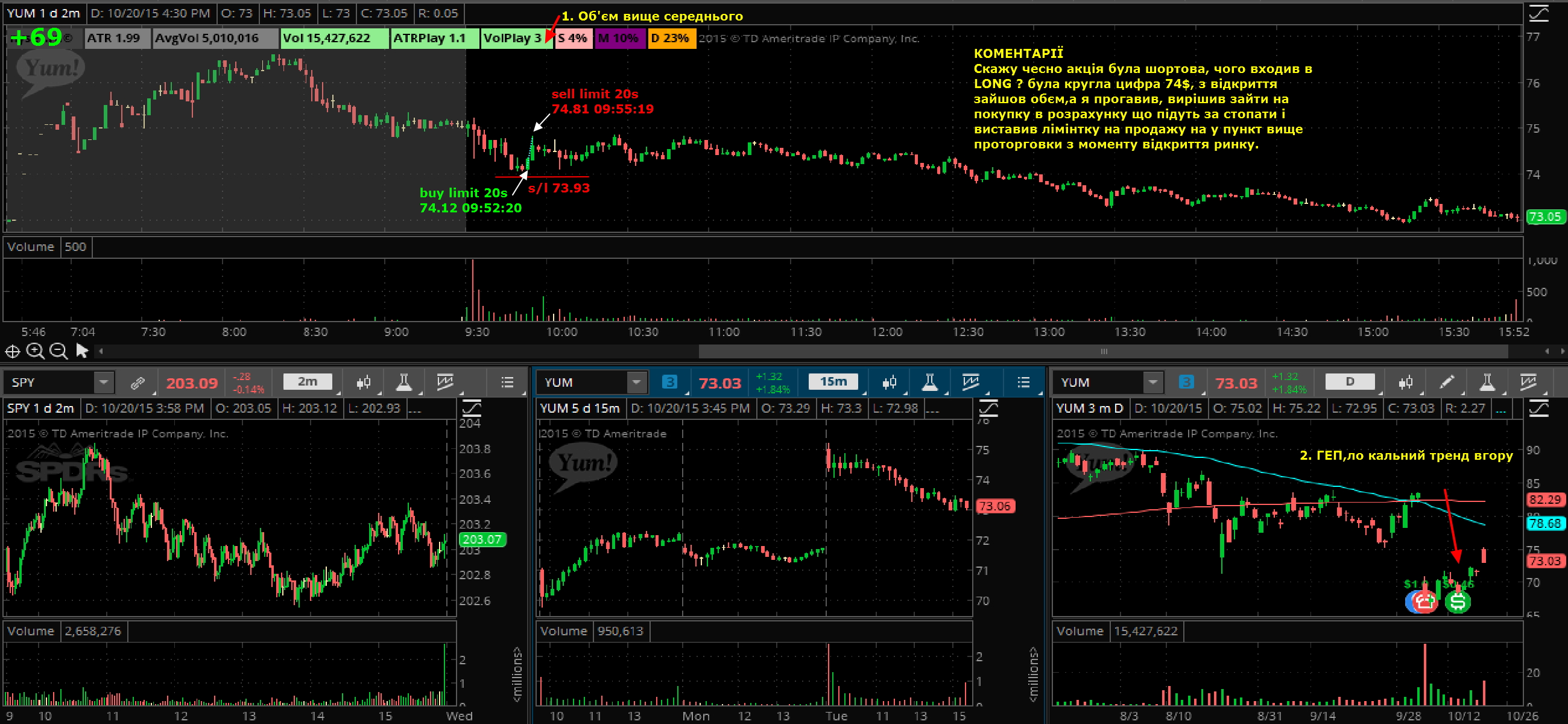The width and height of the screenshot is (1568, 724).
Task: Open the 2m timeframe selector
Action: [308, 382]
